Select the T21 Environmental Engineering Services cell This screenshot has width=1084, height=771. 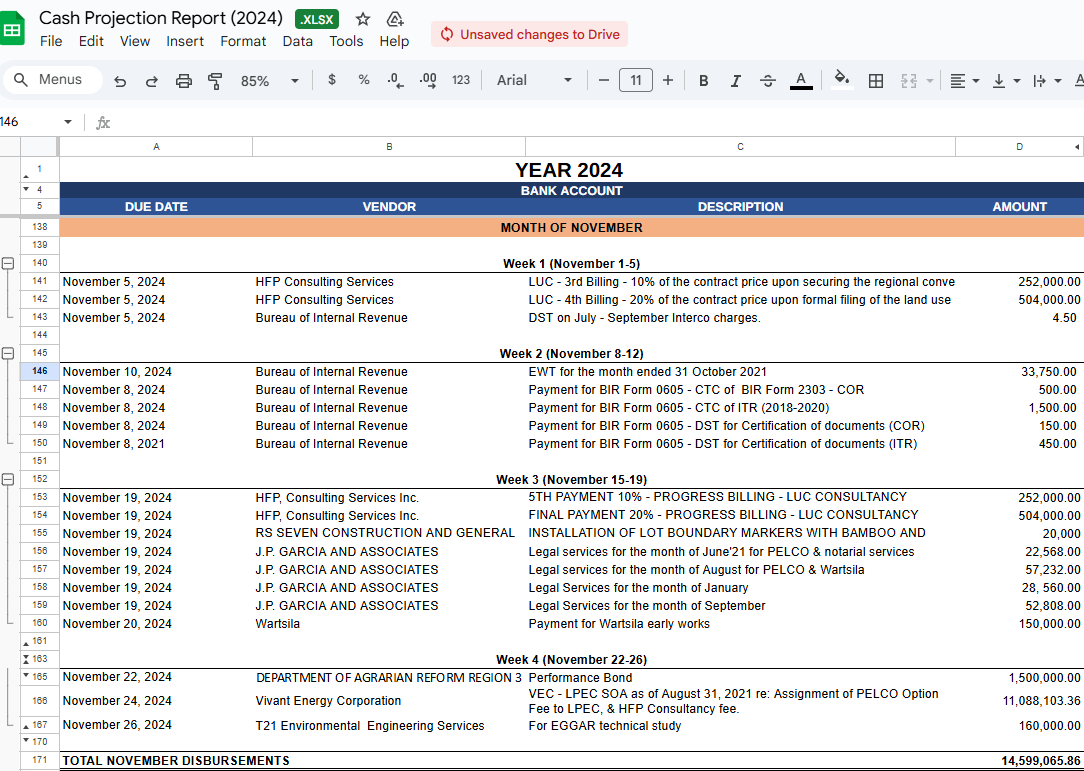pos(389,726)
